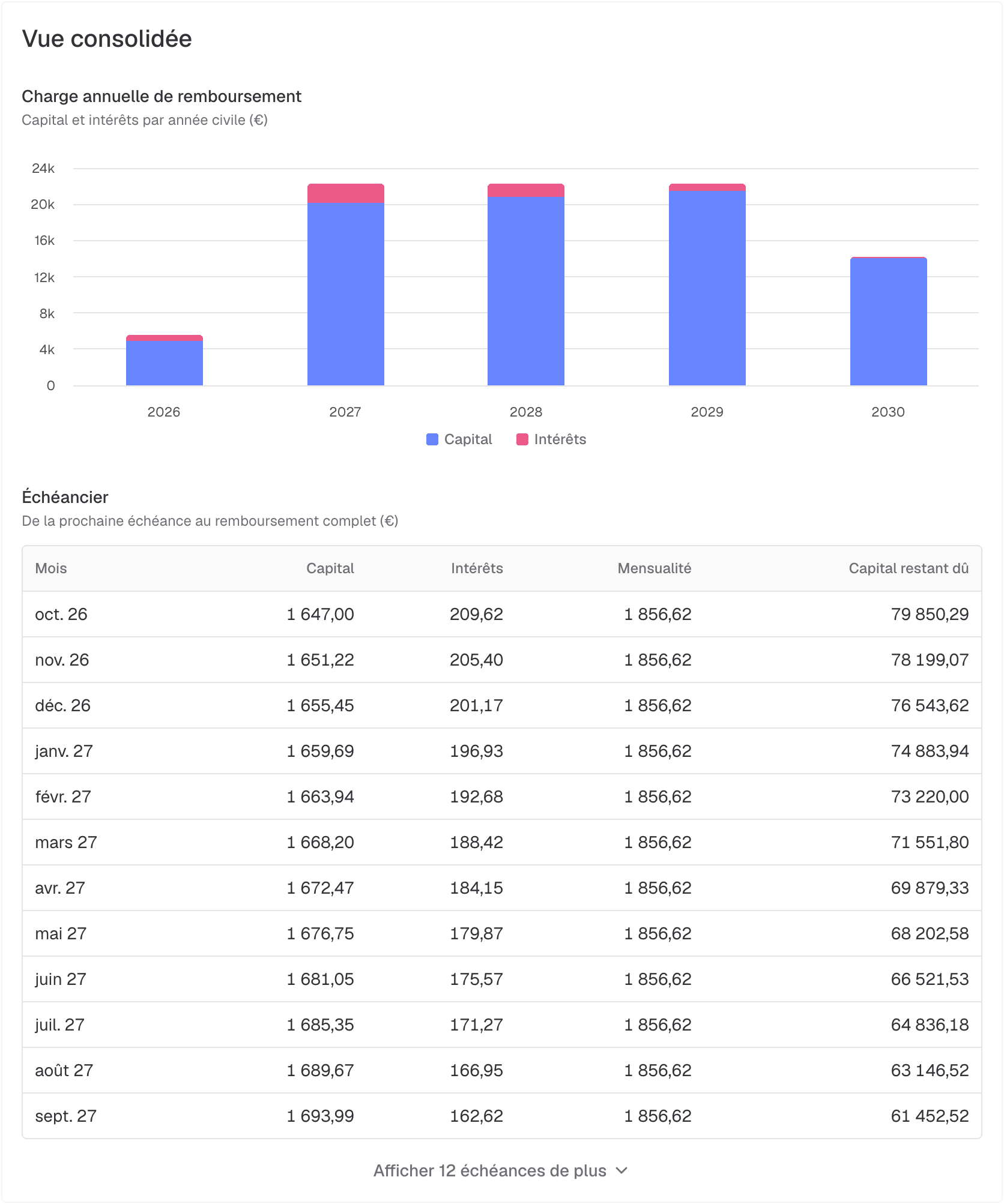The width and height of the screenshot is (1004, 1204).
Task: Select the 'nov. 26' row label
Action: (62, 660)
